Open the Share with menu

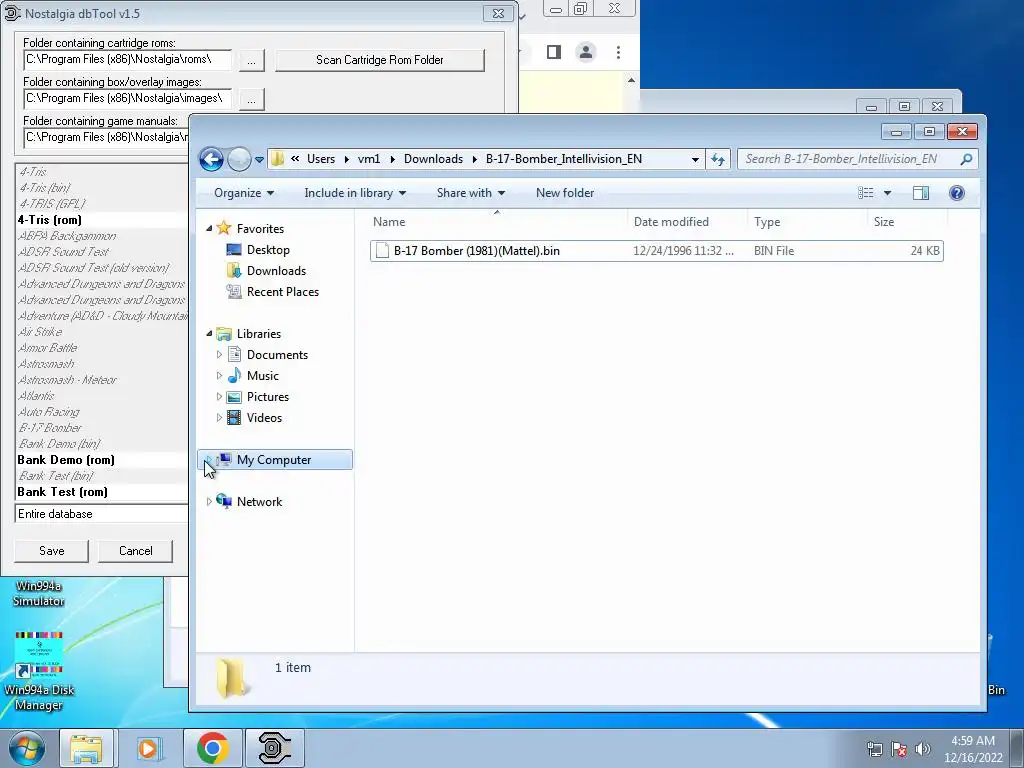[470, 193]
